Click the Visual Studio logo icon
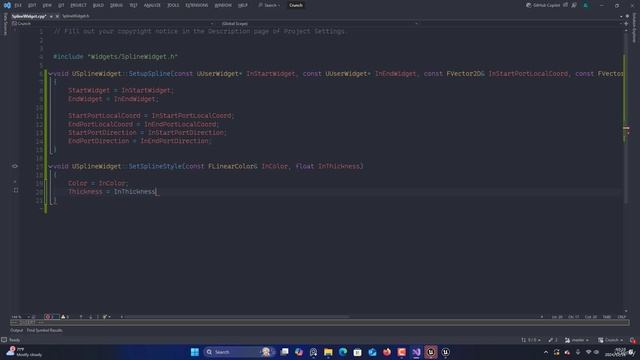The height and width of the screenshot is (360, 640). (7, 5)
